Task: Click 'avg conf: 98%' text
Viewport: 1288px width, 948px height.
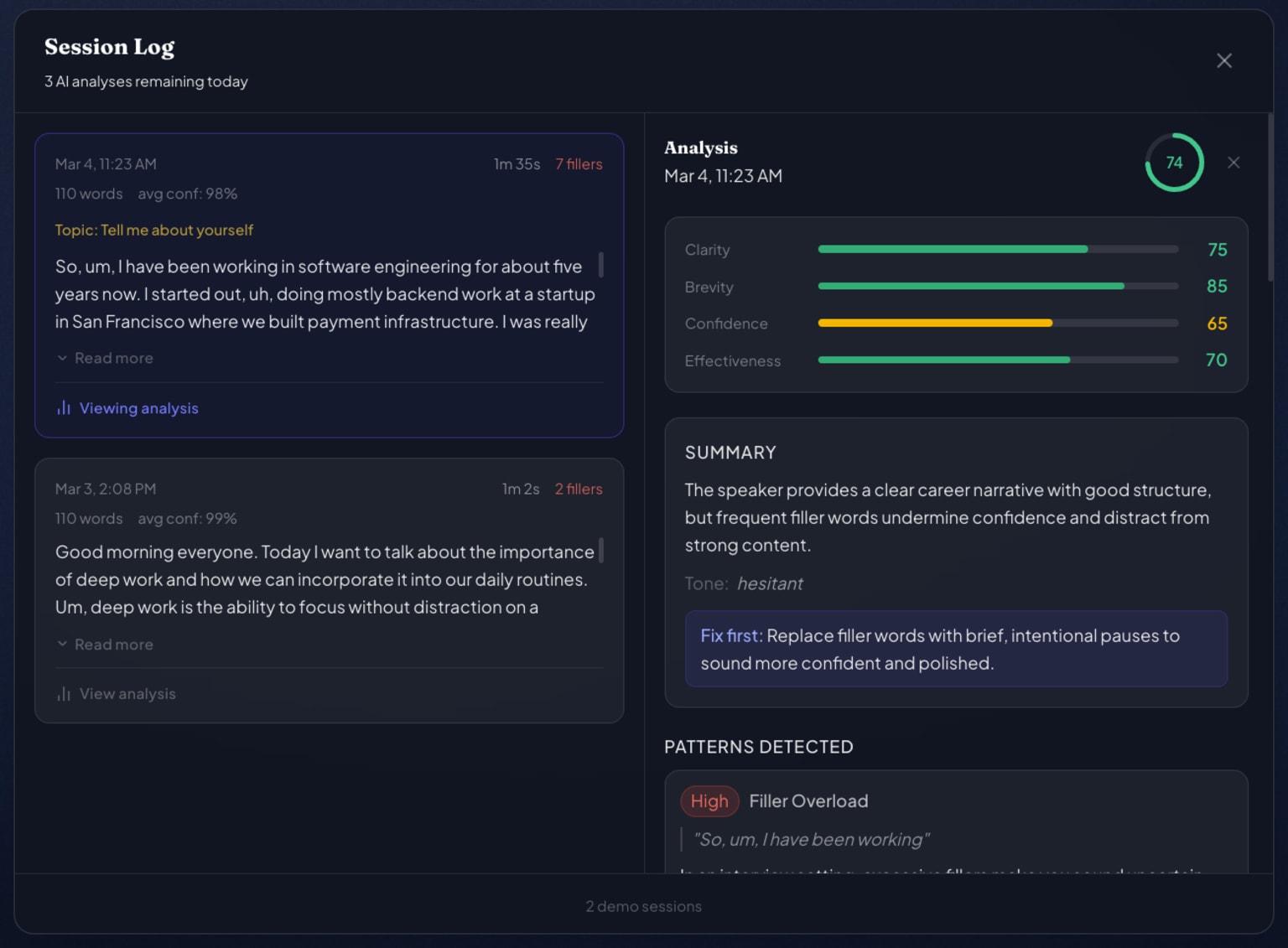Action: coord(188,194)
